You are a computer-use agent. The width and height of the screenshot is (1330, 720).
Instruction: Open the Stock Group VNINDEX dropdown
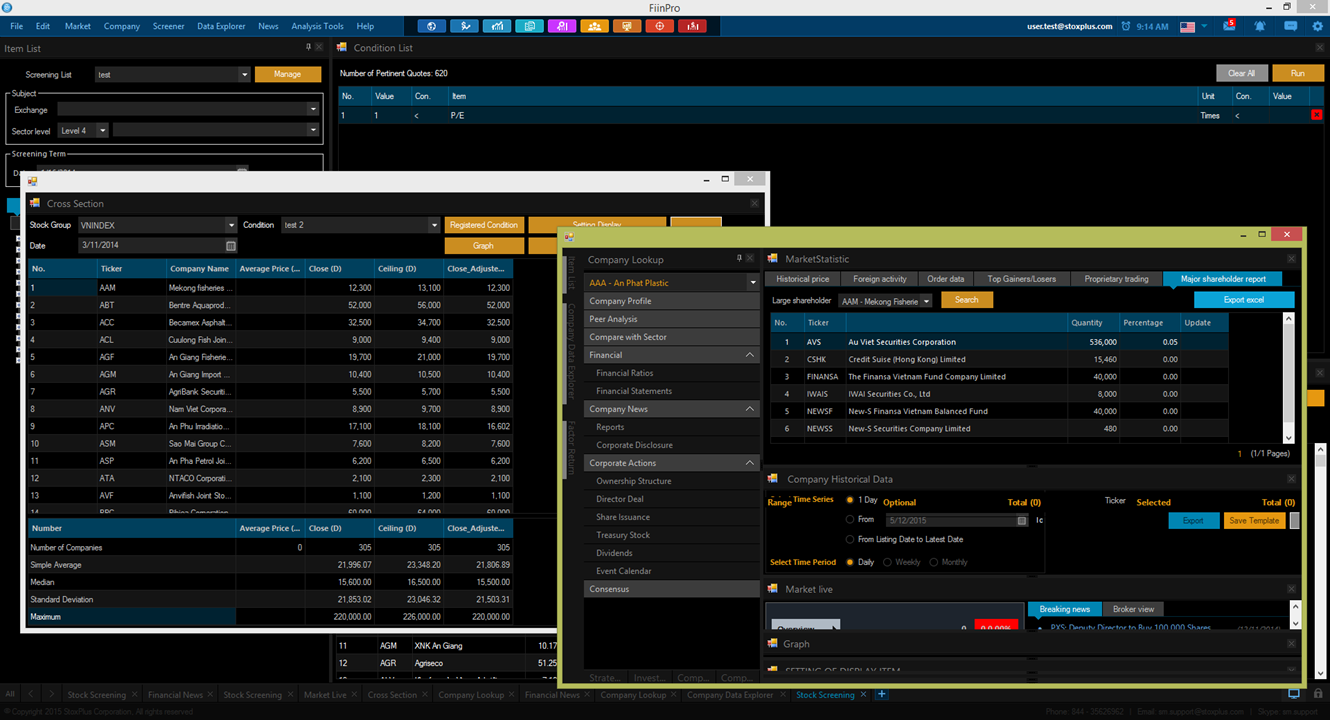231,225
